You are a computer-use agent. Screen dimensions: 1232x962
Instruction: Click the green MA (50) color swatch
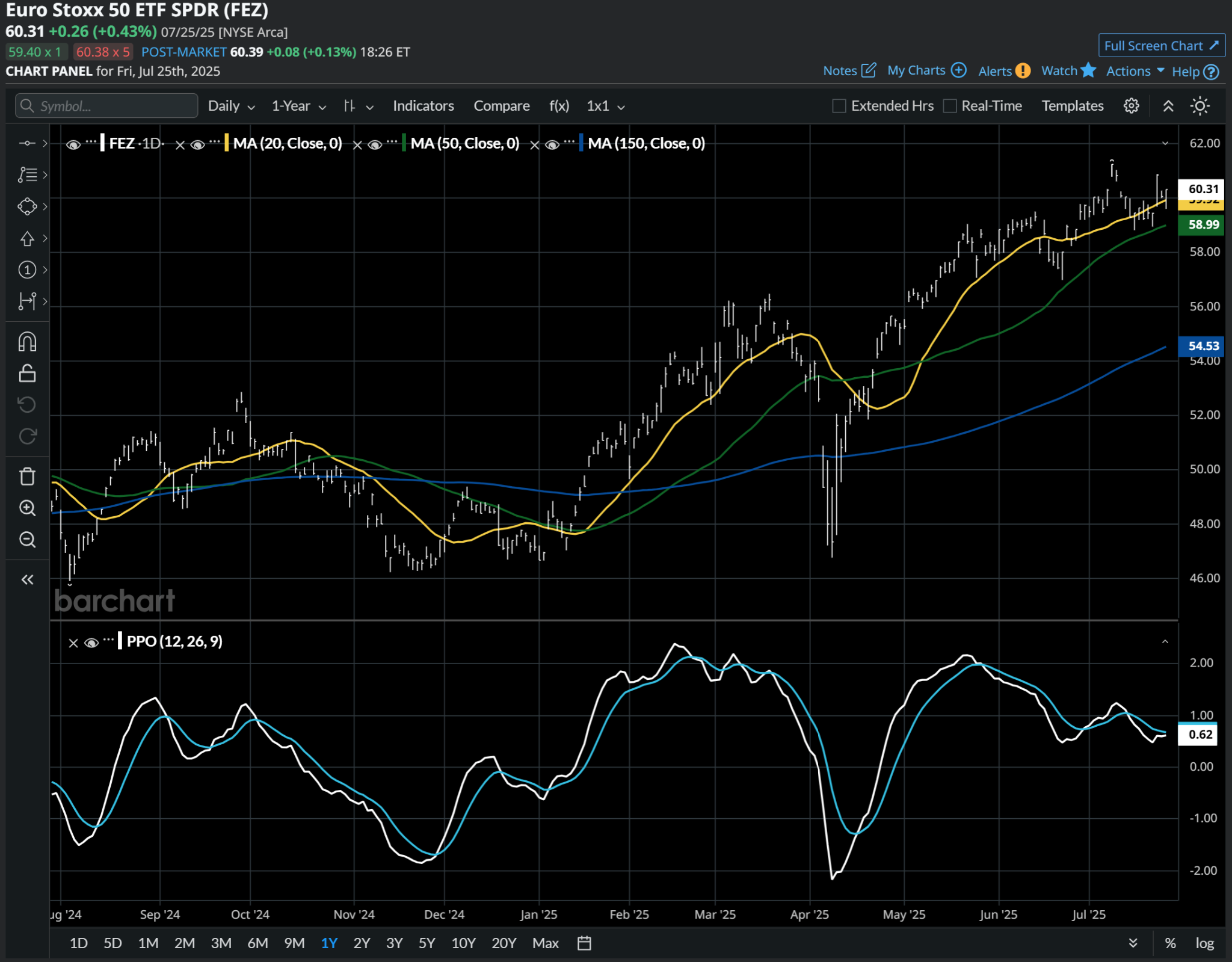[x=404, y=143]
